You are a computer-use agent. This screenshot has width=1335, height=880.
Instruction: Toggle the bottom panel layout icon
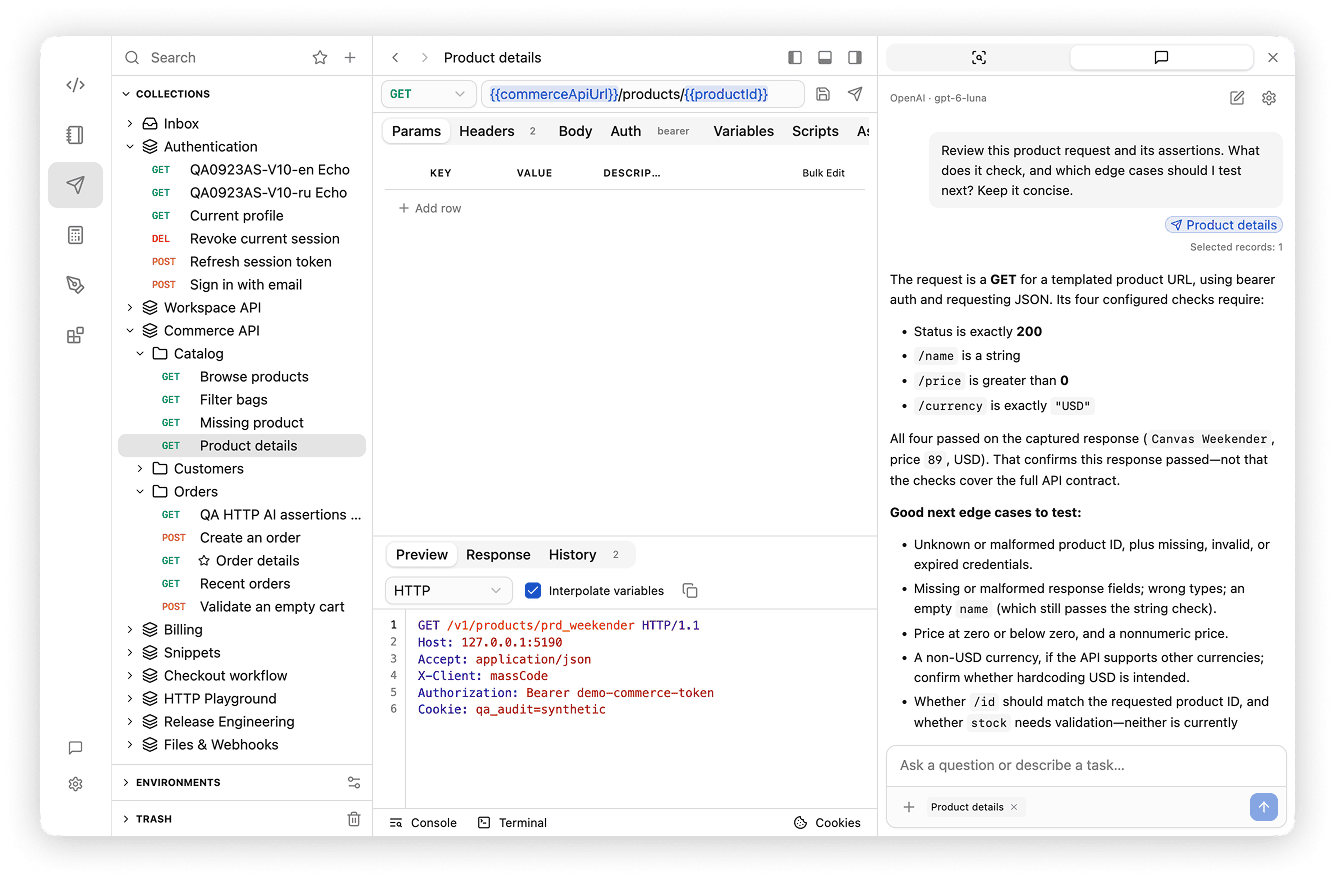coord(825,58)
